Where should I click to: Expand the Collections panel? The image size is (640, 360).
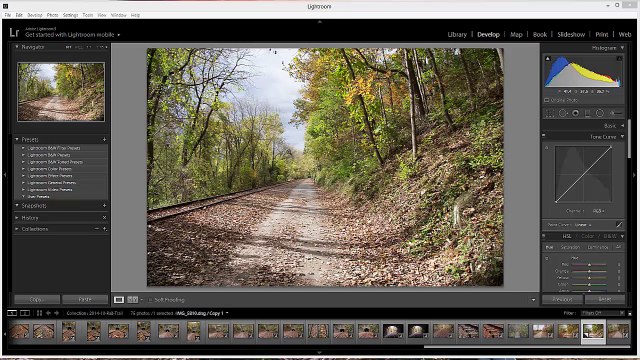17,229
